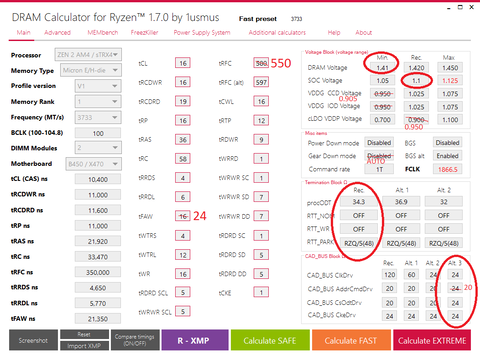Image resolution: width=480 pixels, height=360 pixels.
Task: Click Calculate FAST button
Action: click(x=351, y=340)
